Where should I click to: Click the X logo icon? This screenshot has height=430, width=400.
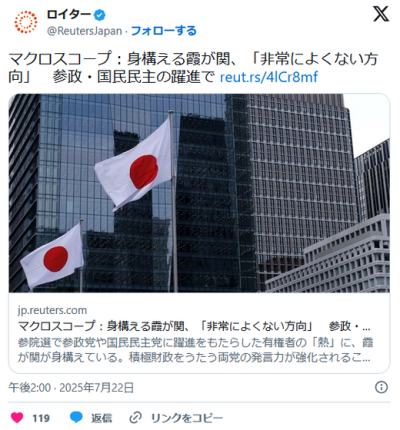(x=381, y=14)
